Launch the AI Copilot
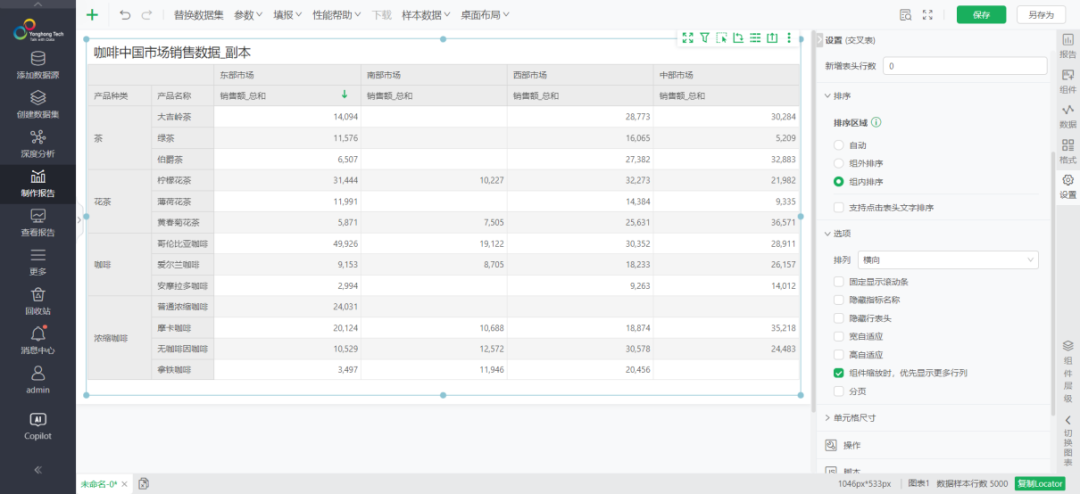The width and height of the screenshot is (1080, 494). pos(38,426)
